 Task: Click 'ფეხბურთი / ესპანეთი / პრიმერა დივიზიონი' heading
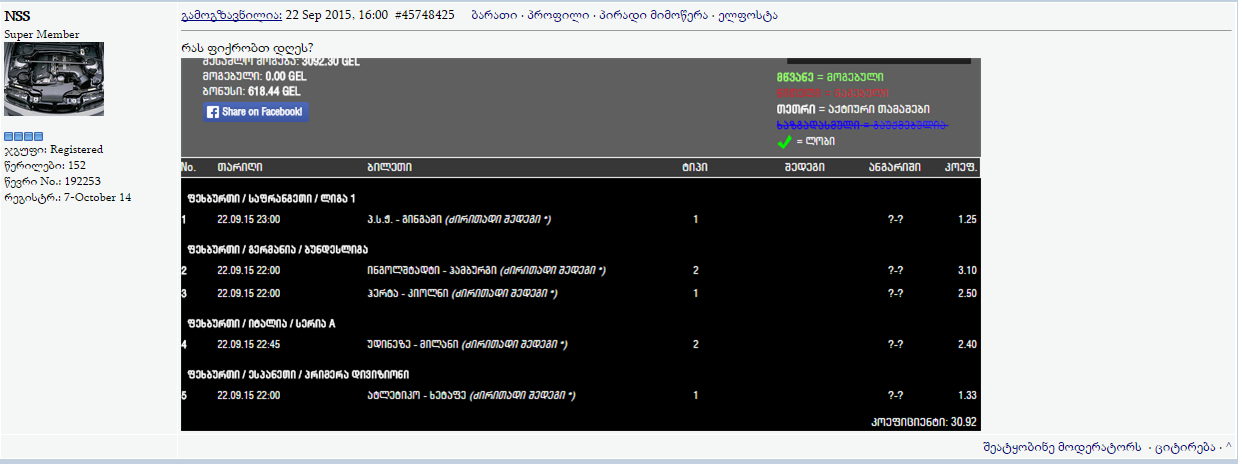[x=297, y=375]
